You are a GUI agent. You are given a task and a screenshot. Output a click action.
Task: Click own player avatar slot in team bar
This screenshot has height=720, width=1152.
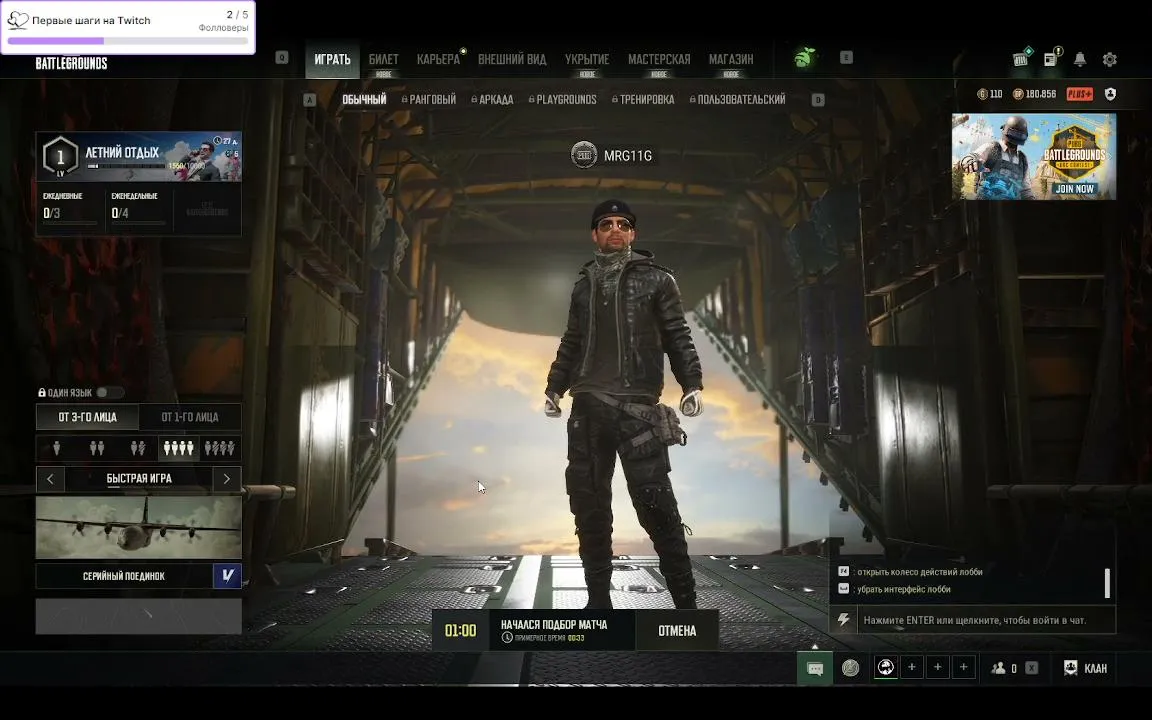coord(886,667)
